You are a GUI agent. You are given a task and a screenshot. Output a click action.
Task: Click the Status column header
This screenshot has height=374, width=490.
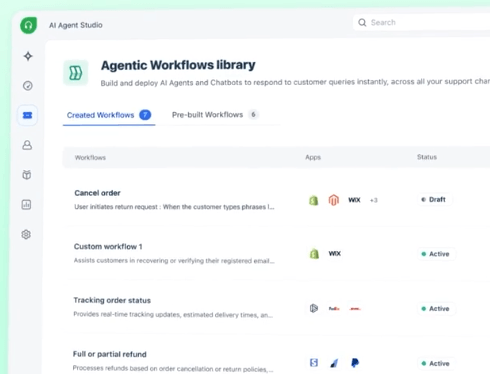[427, 157]
